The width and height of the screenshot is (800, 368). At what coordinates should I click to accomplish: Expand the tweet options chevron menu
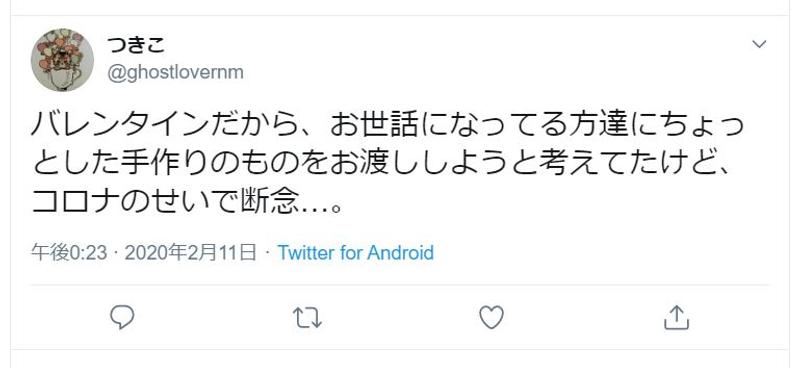(x=759, y=44)
